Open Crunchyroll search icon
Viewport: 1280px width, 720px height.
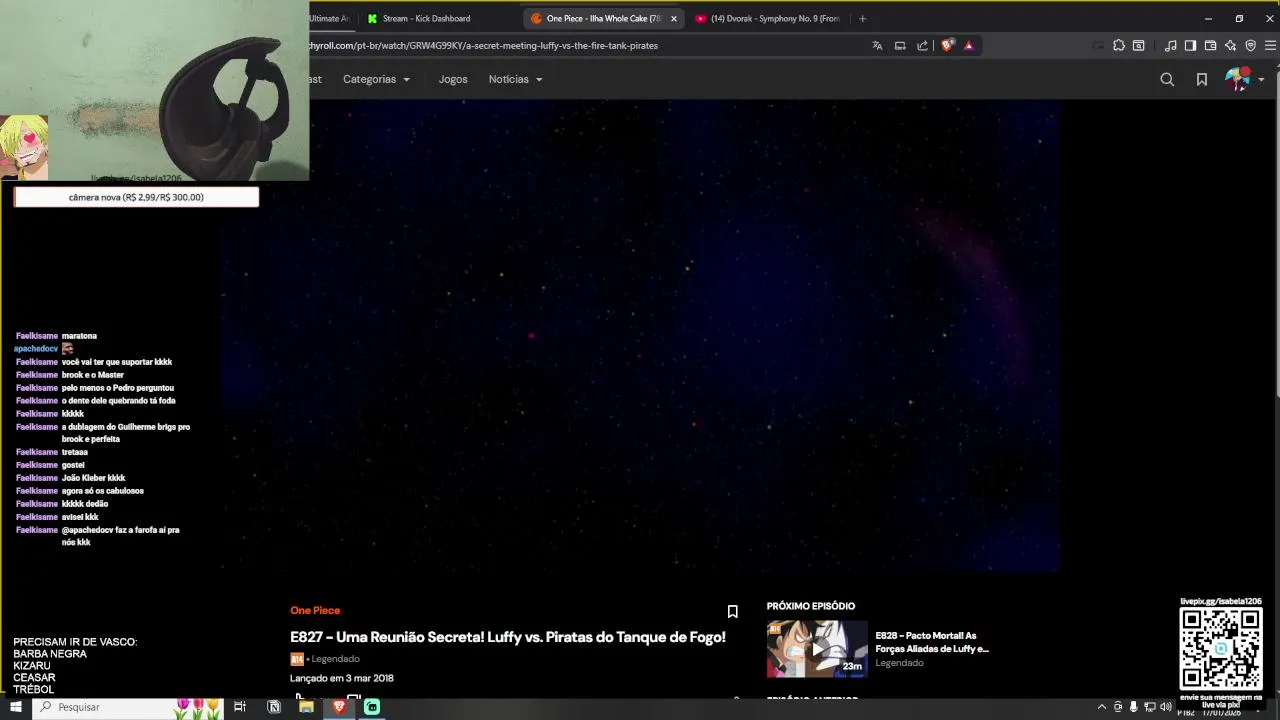[x=1167, y=79]
